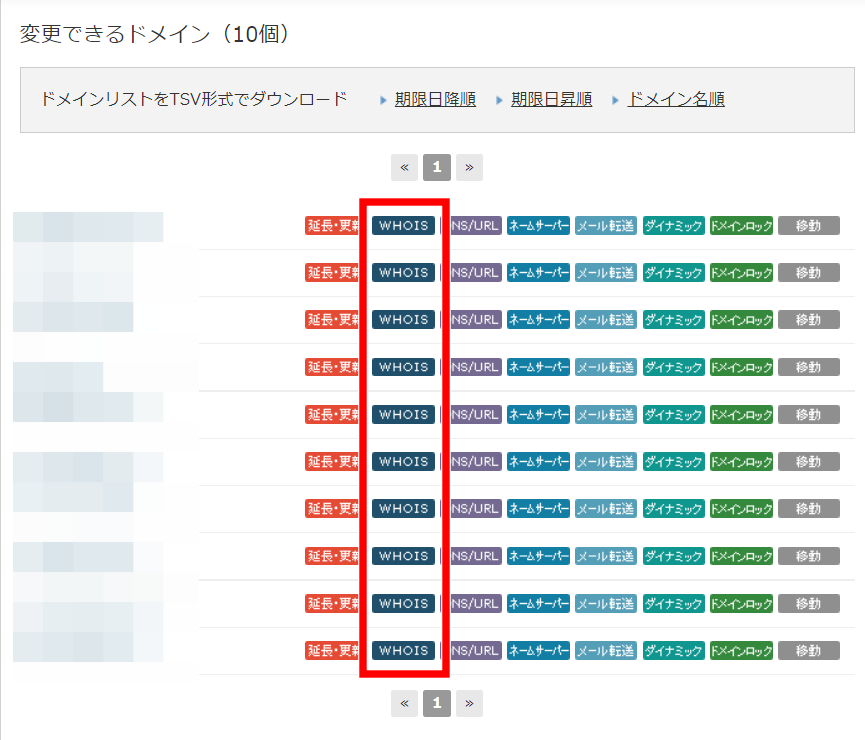
Task: Click メール転送 in the sixth domain row
Action: [x=606, y=461]
